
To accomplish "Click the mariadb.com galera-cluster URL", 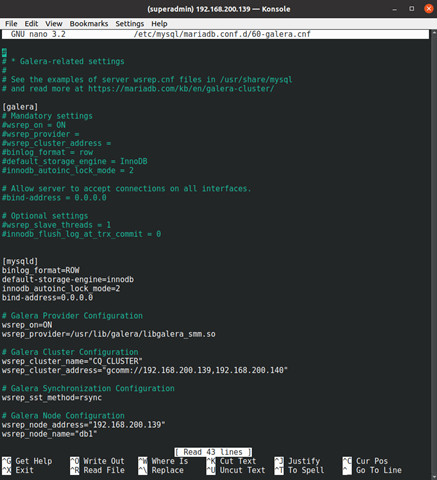I will (181, 89).
